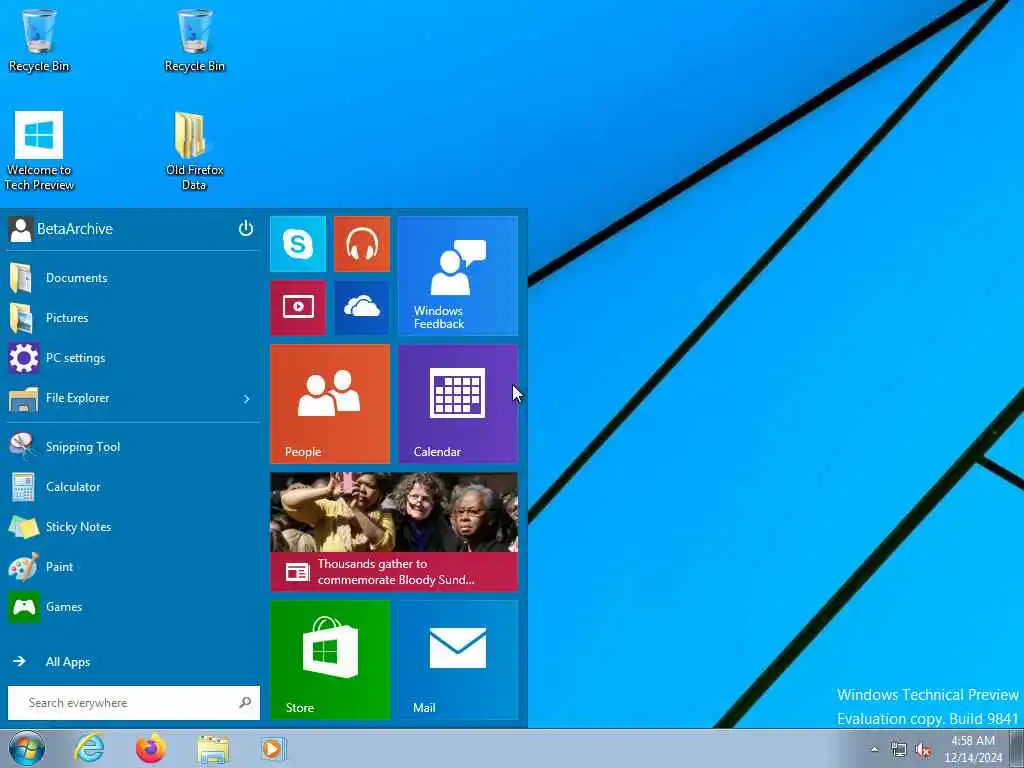The image size is (1024, 768).
Task: Open the Skype tile
Action: (x=298, y=244)
